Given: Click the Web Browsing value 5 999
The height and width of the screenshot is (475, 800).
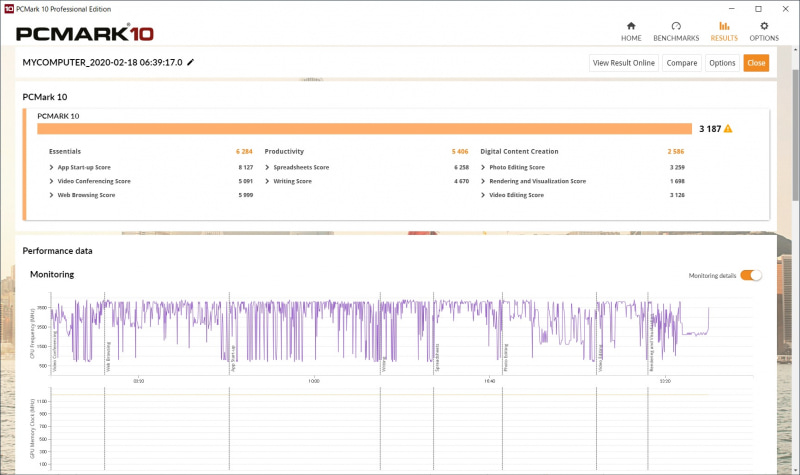Looking at the screenshot, I should [245, 195].
